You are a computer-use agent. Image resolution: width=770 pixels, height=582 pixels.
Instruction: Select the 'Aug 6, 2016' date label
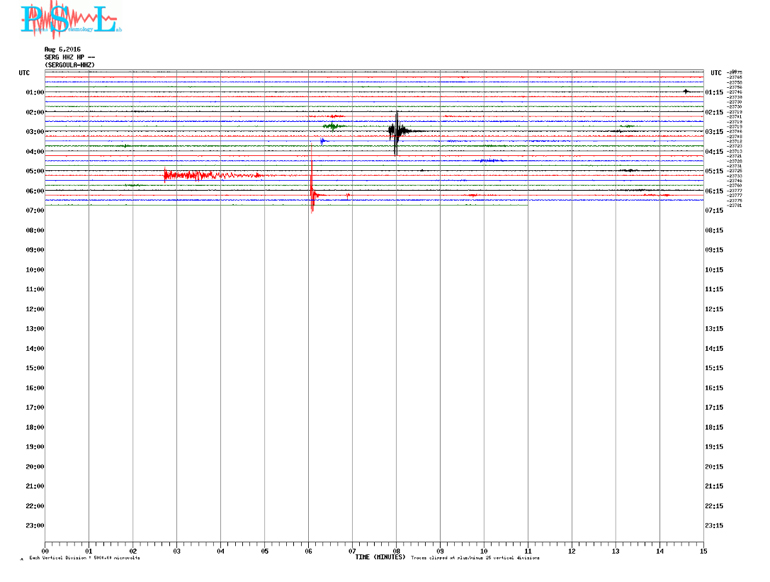(x=64, y=49)
